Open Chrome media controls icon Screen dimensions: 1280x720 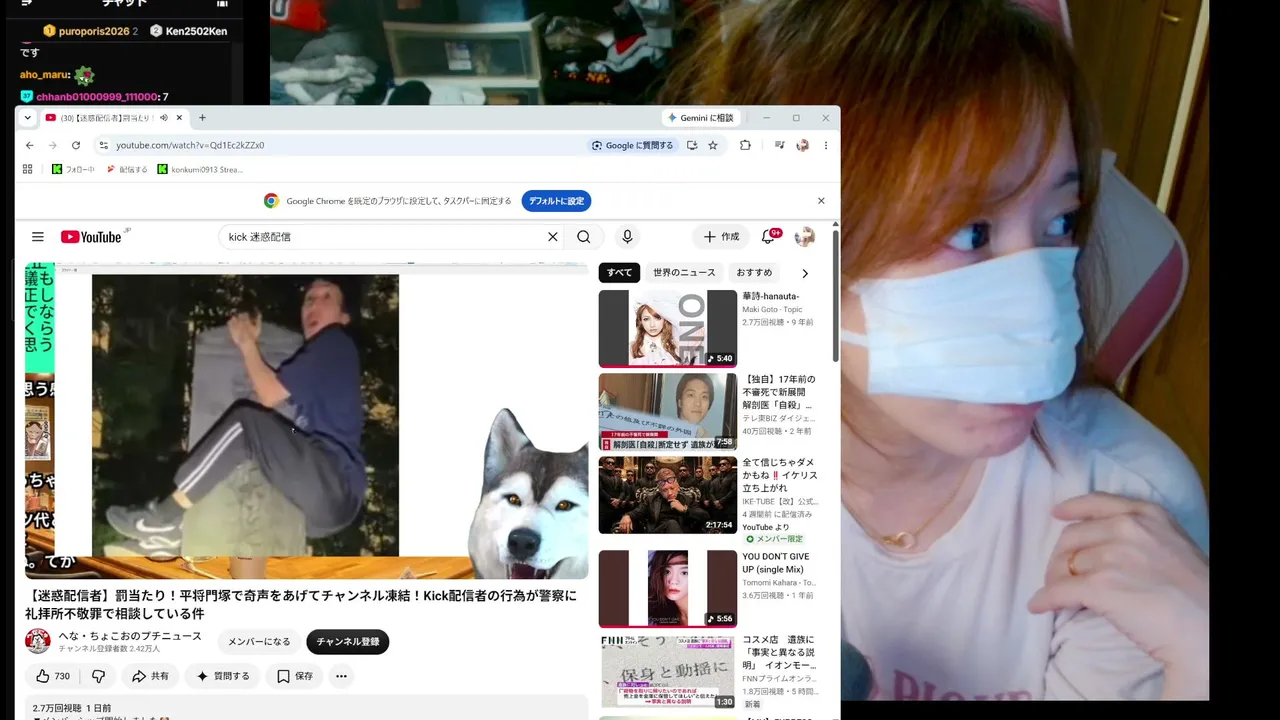click(779, 145)
